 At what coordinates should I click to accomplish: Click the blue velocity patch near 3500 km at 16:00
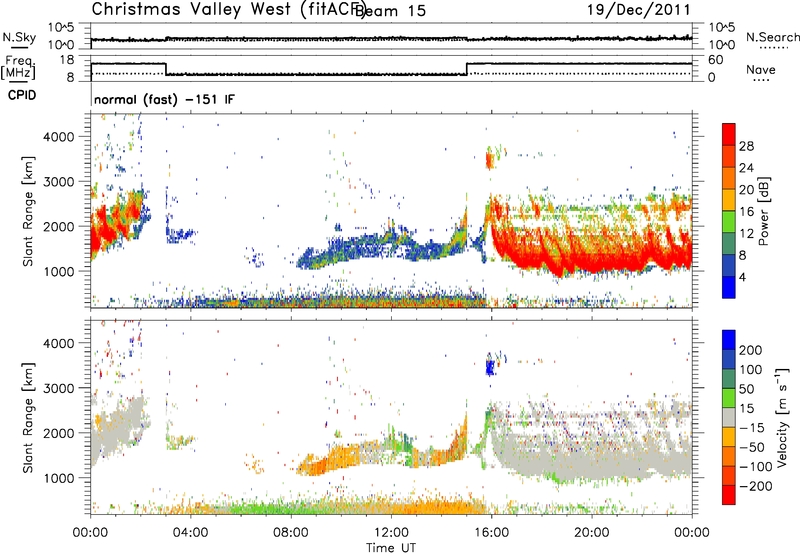coord(490,367)
